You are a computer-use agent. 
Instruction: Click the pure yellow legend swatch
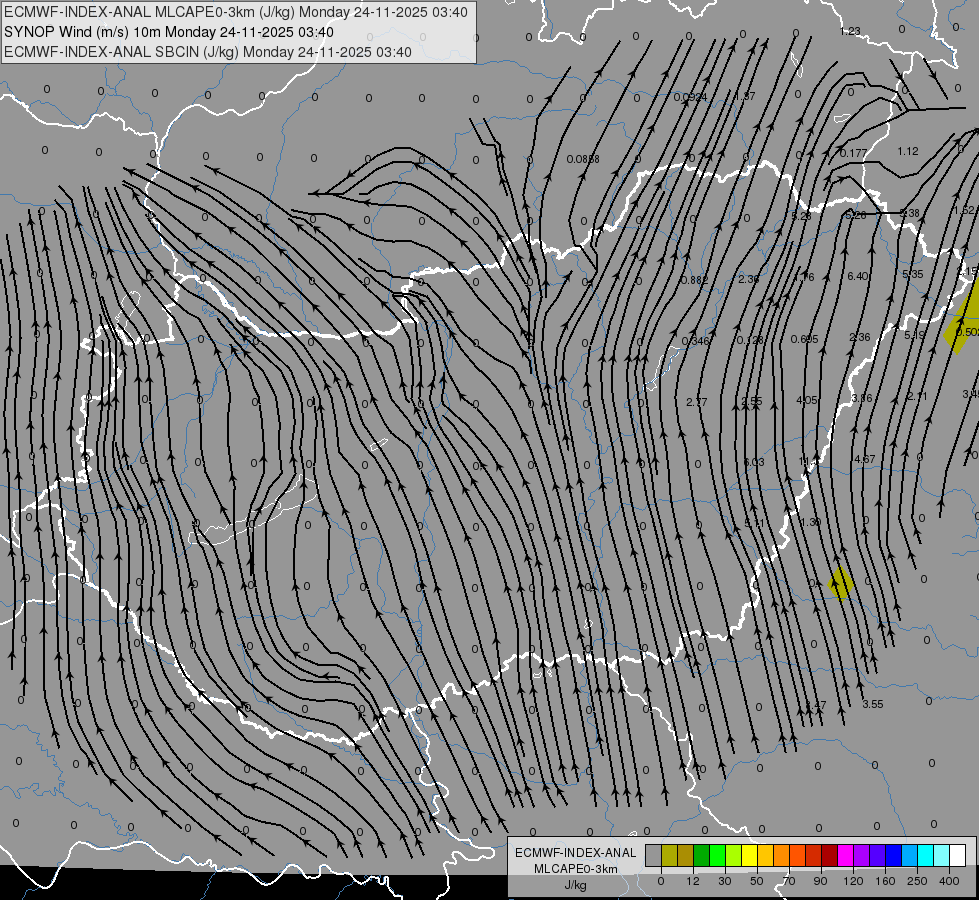[750, 855]
